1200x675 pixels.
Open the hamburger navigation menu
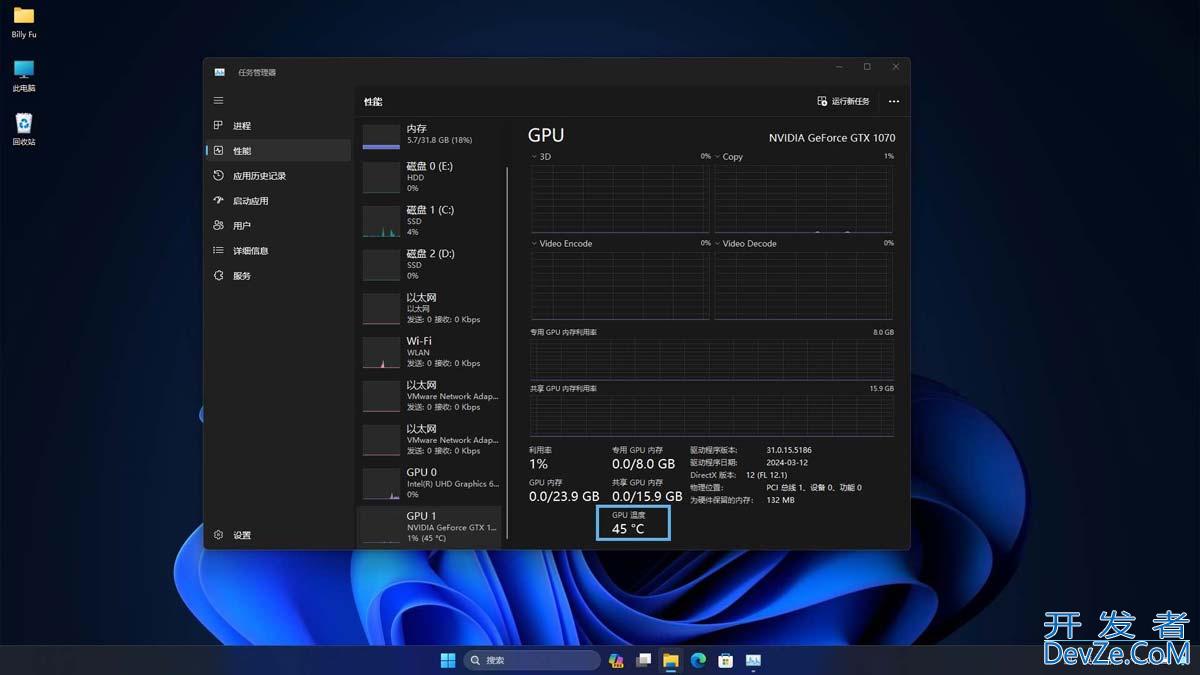[x=218, y=101]
